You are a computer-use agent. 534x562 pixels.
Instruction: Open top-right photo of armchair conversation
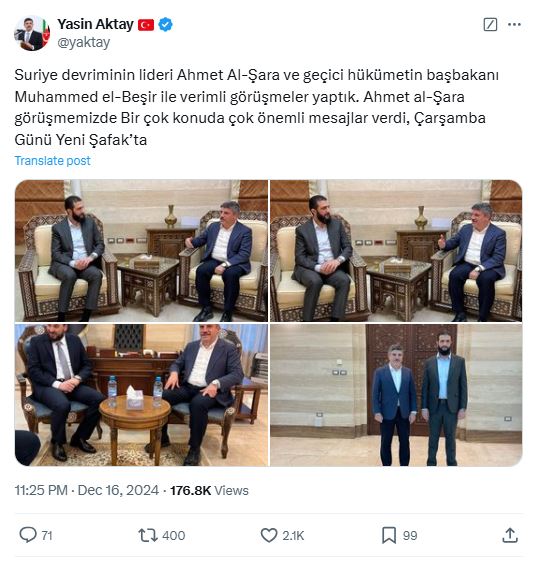pos(396,251)
